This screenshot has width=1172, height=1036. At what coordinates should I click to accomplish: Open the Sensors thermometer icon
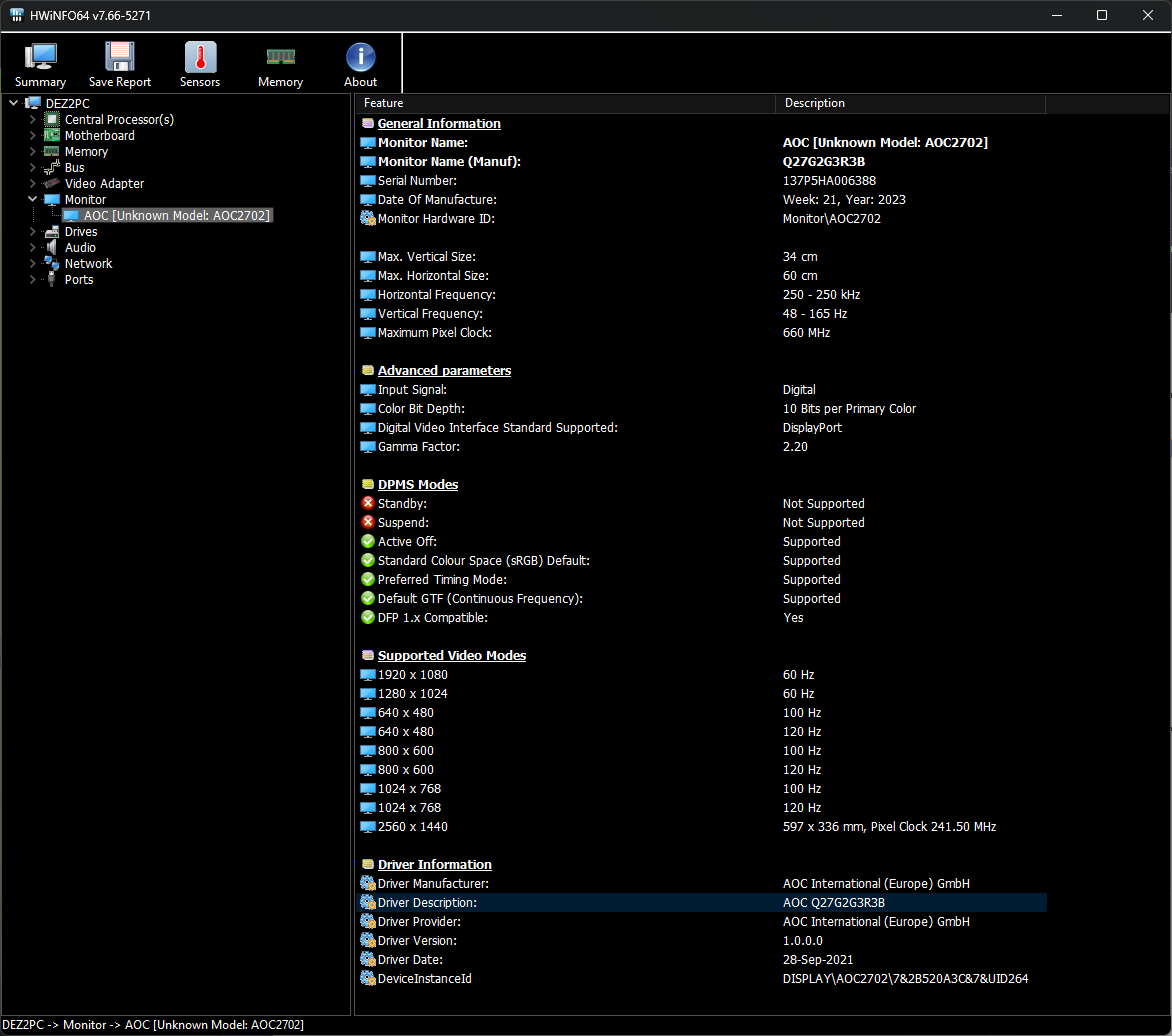[200, 57]
